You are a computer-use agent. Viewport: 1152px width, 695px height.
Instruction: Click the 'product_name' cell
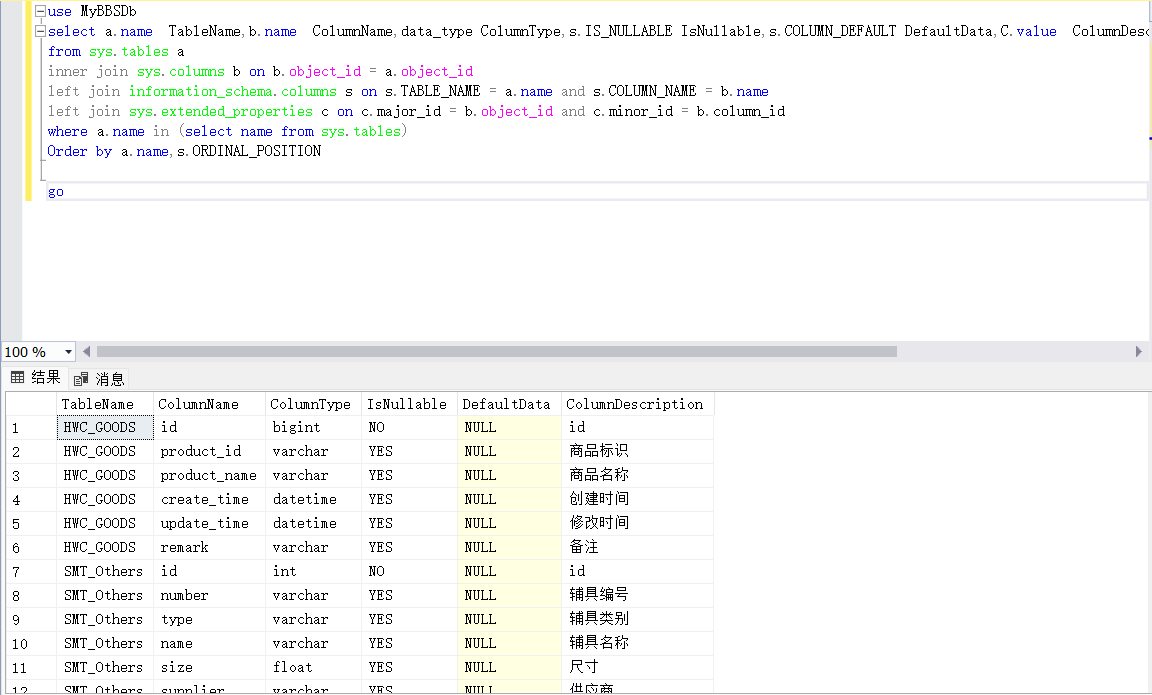209,475
